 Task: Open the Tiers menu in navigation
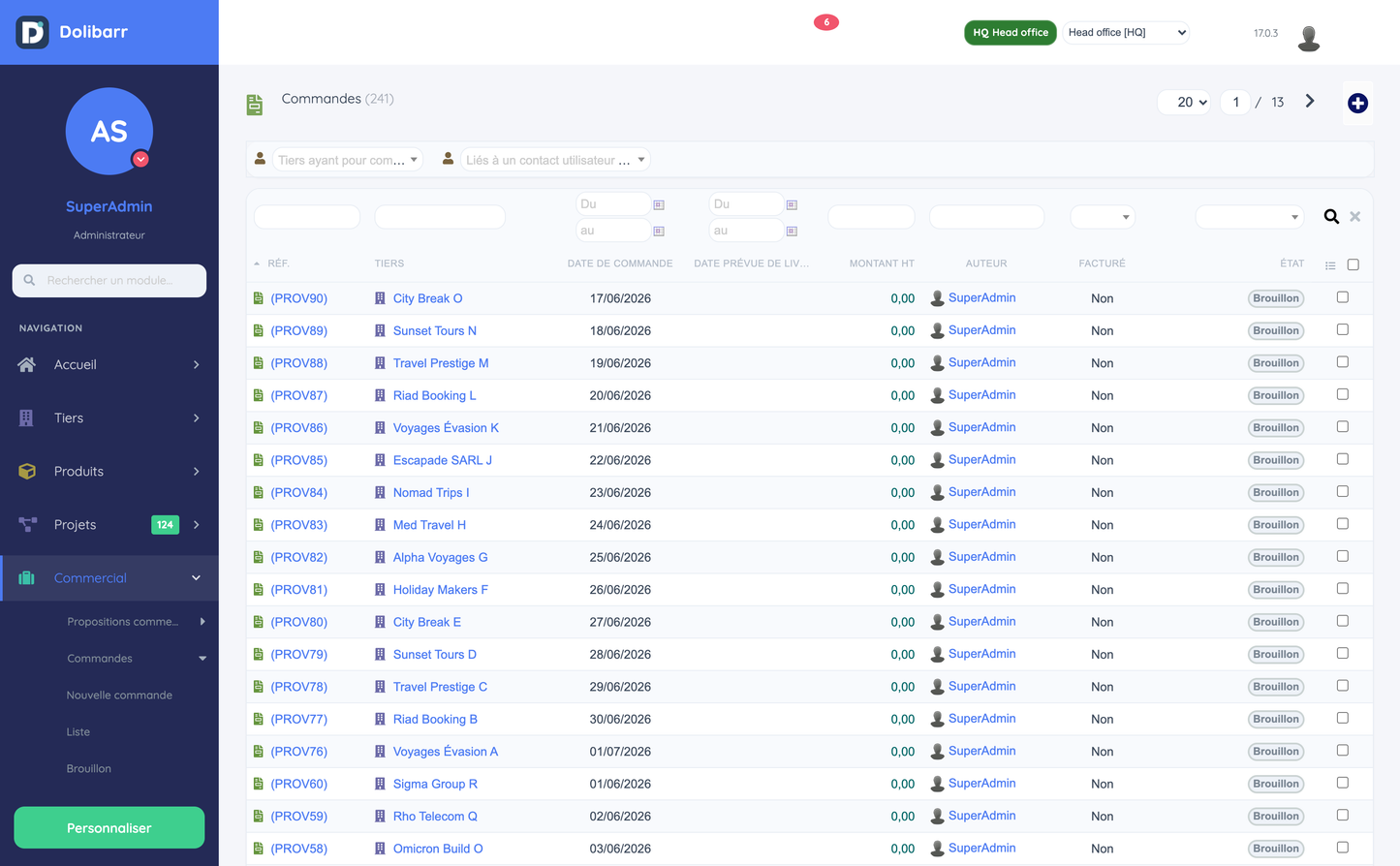[x=109, y=418]
